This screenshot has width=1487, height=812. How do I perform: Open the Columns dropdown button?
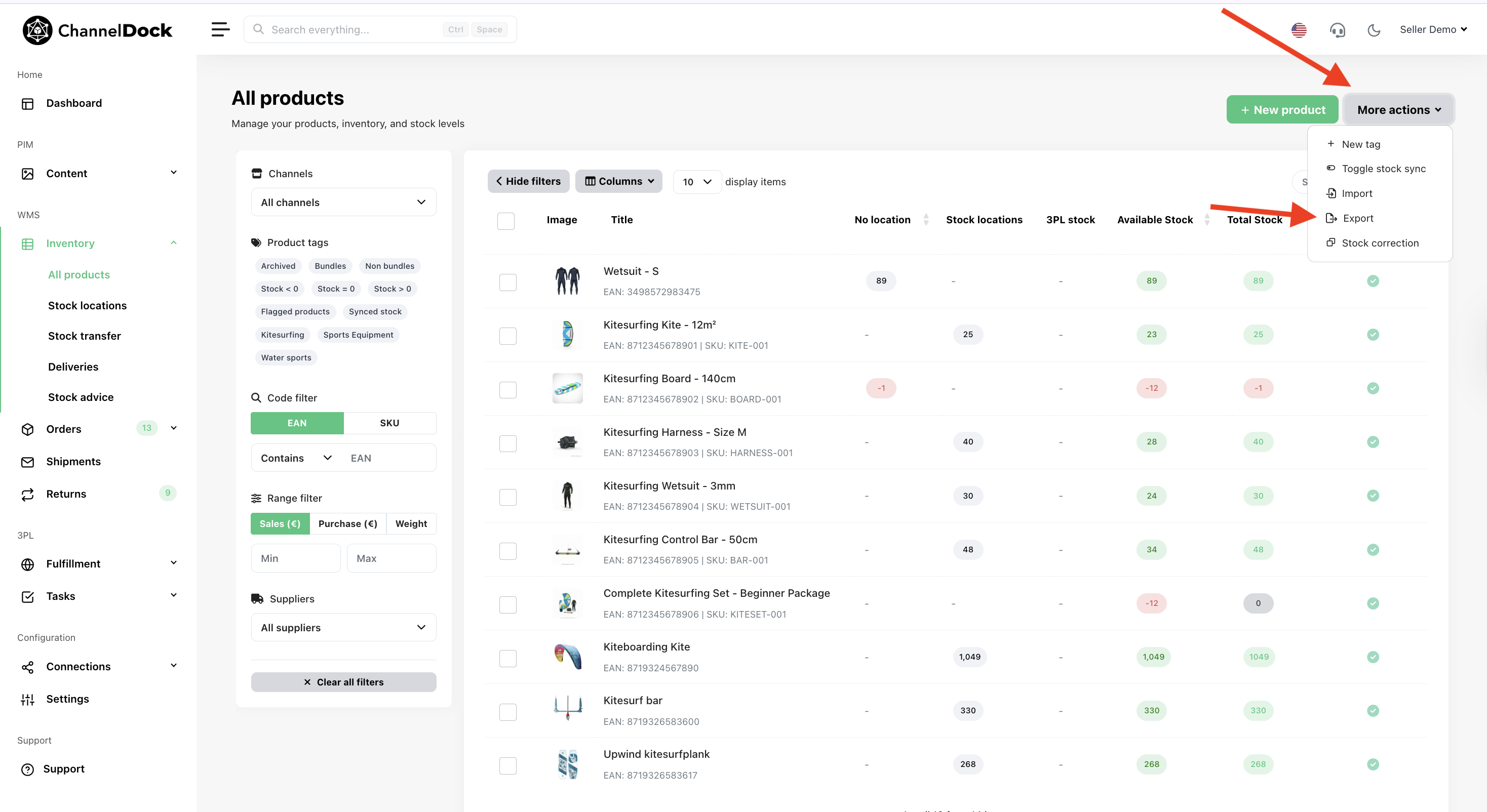coord(619,181)
